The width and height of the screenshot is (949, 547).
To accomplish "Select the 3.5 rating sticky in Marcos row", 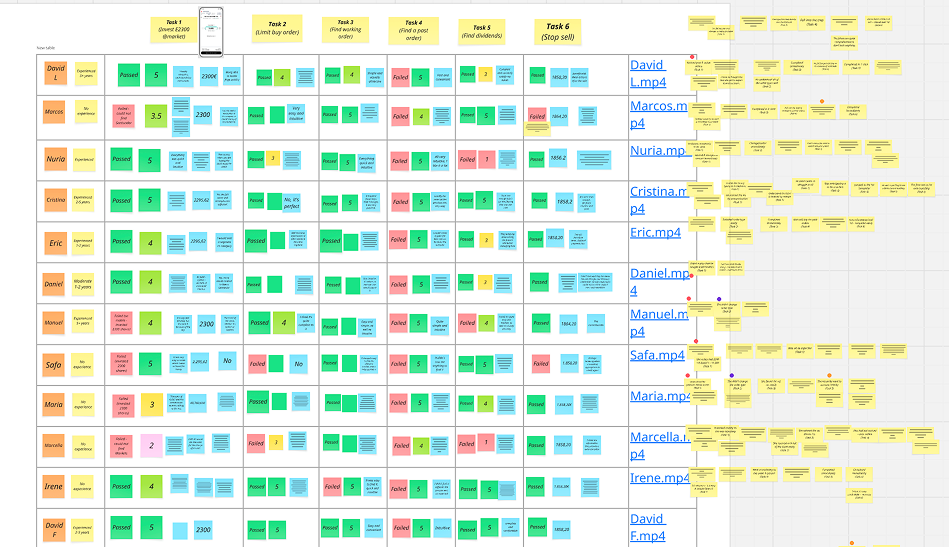I will pos(156,116).
